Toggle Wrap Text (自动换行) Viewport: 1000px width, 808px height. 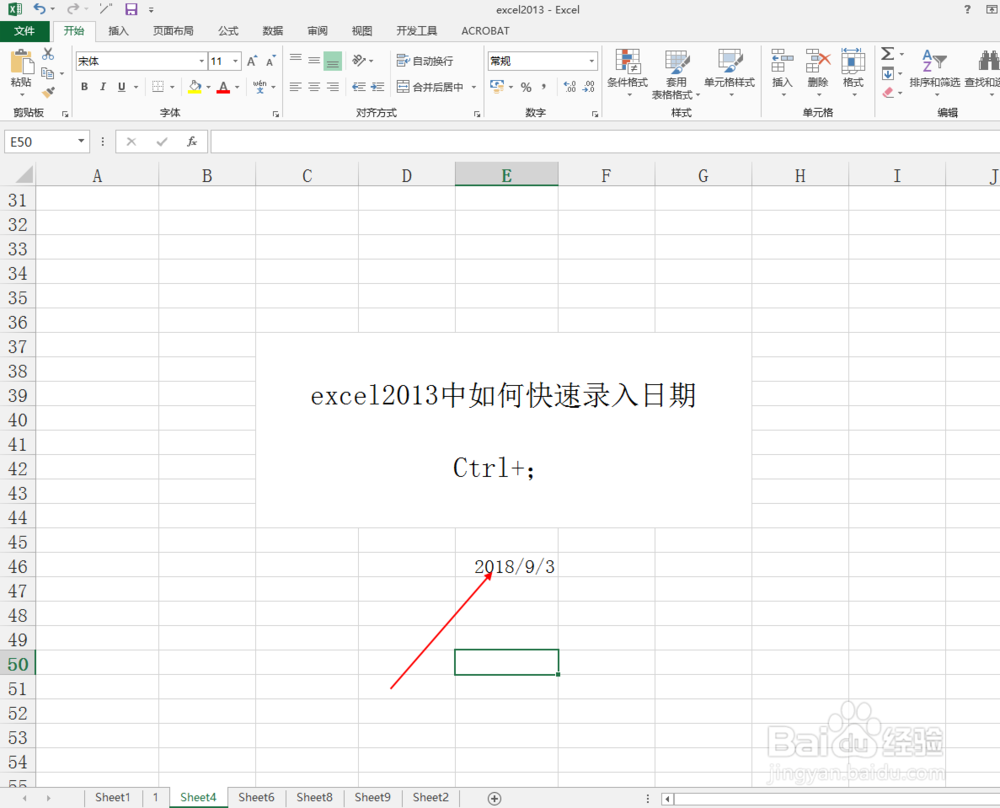pos(425,61)
